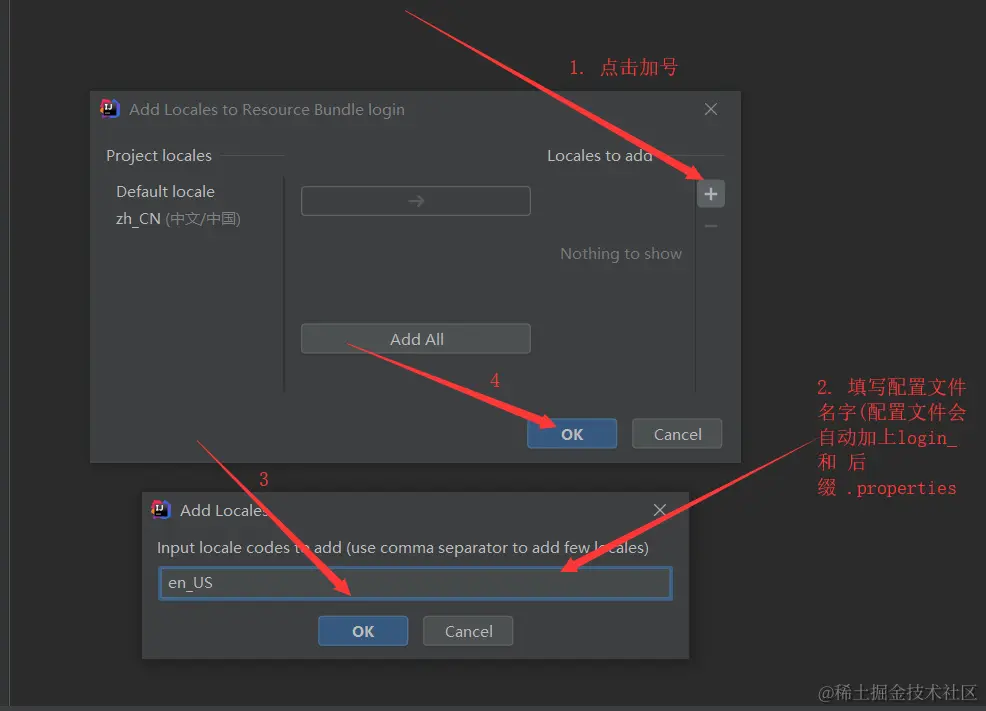986x711 pixels.
Task: Click the Add All button
Action: pyautogui.click(x=416, y=339)
